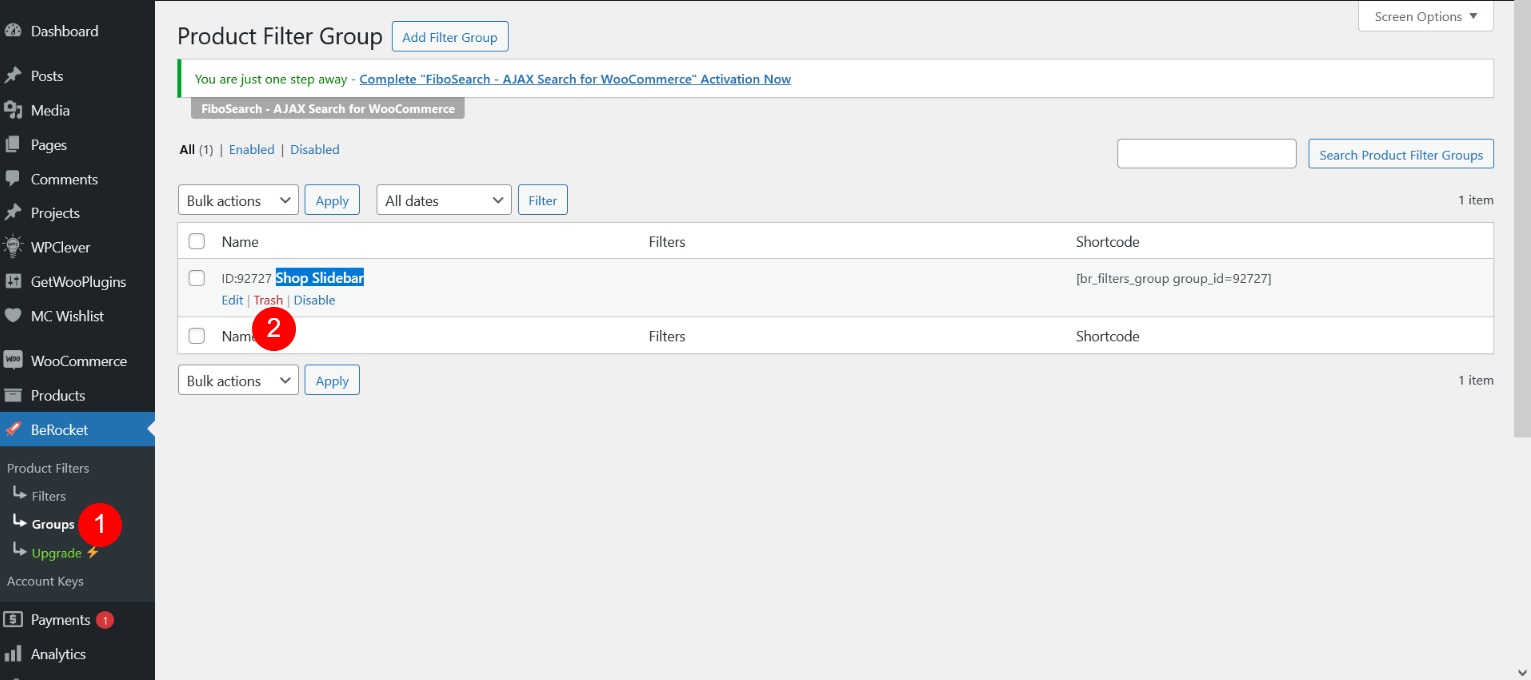Click the Analytics bar chart icon
This screenshot has width=1531, height=680.
[13, 654]
